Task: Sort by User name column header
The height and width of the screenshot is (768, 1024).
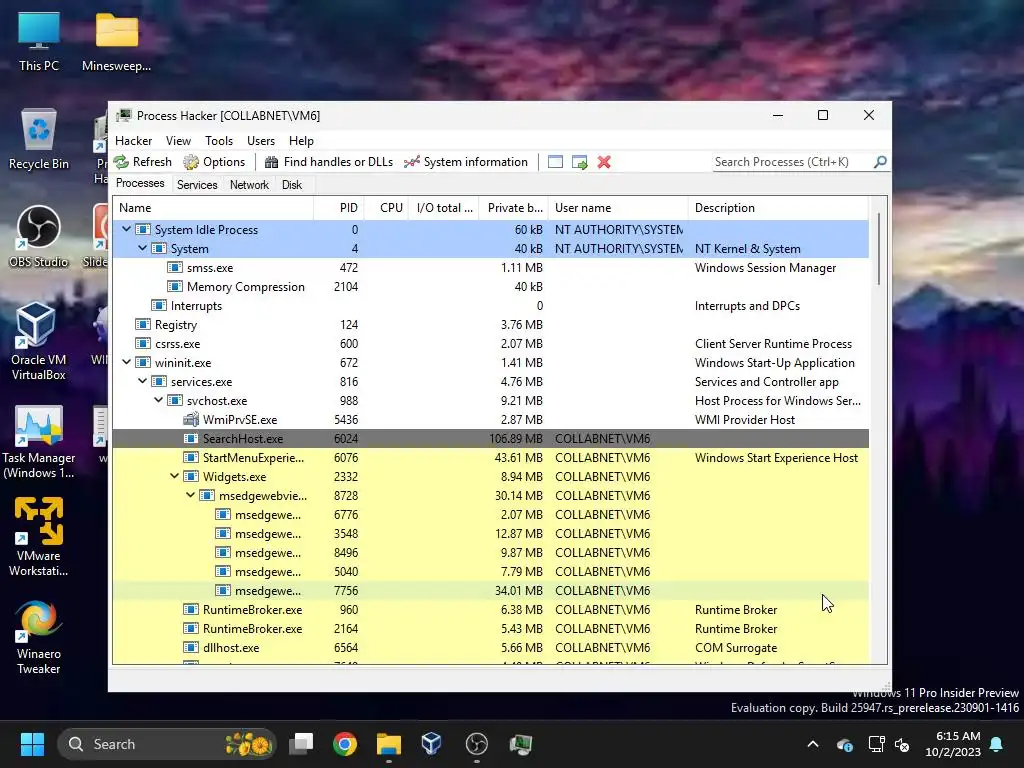Action: coord(618,208)
